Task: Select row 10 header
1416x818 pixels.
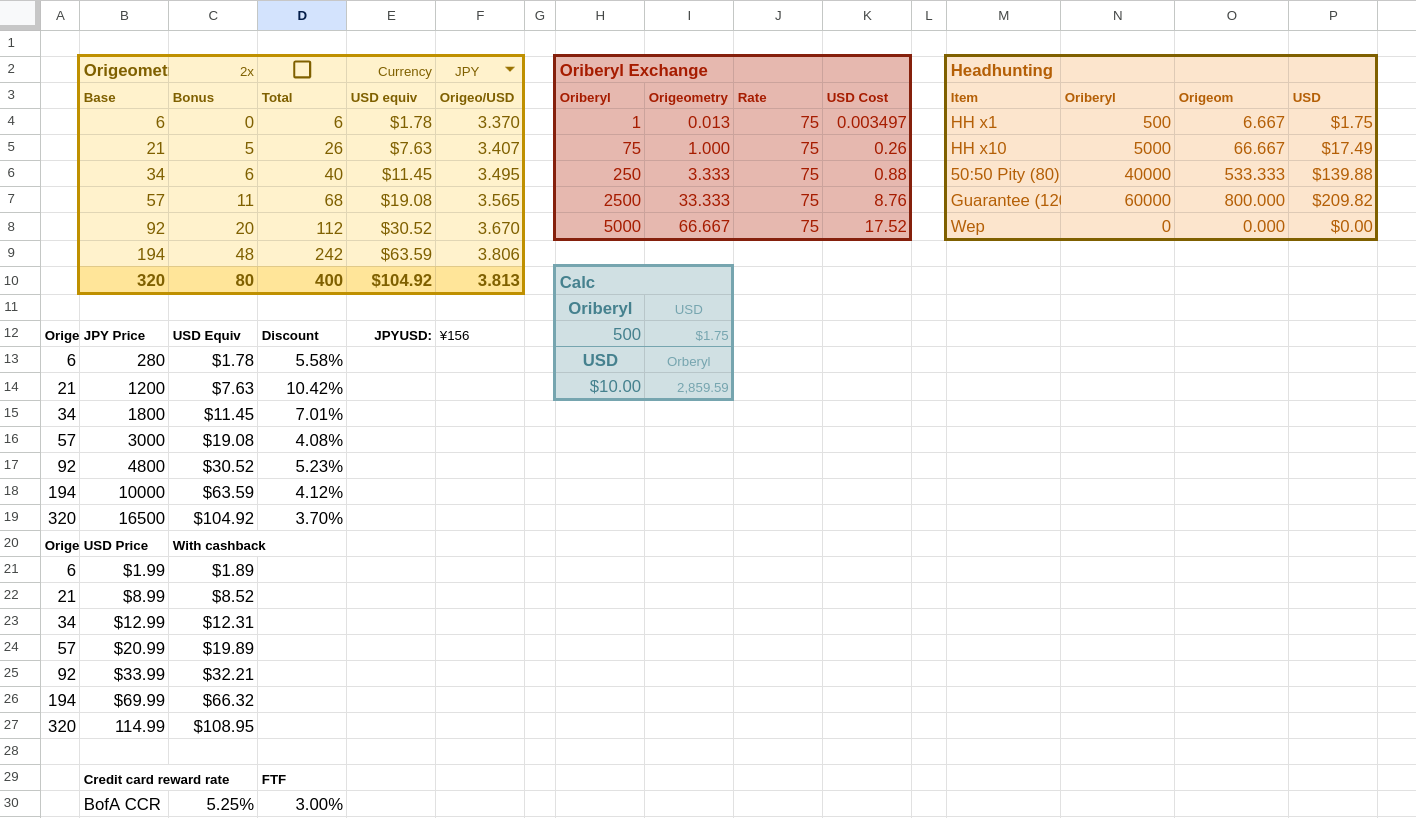Action: tap(20, 280)
